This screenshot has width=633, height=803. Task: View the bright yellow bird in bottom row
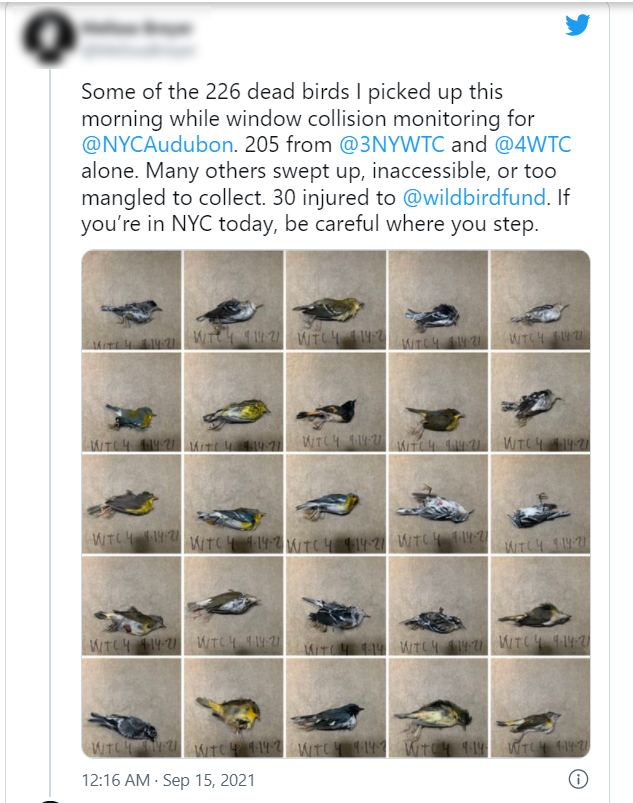coord(234,708)
